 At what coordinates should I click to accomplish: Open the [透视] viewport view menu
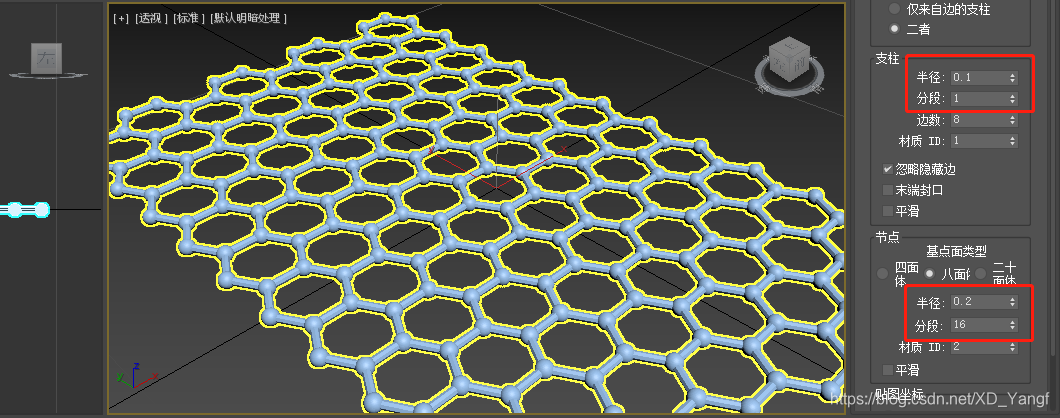[151, 18]
